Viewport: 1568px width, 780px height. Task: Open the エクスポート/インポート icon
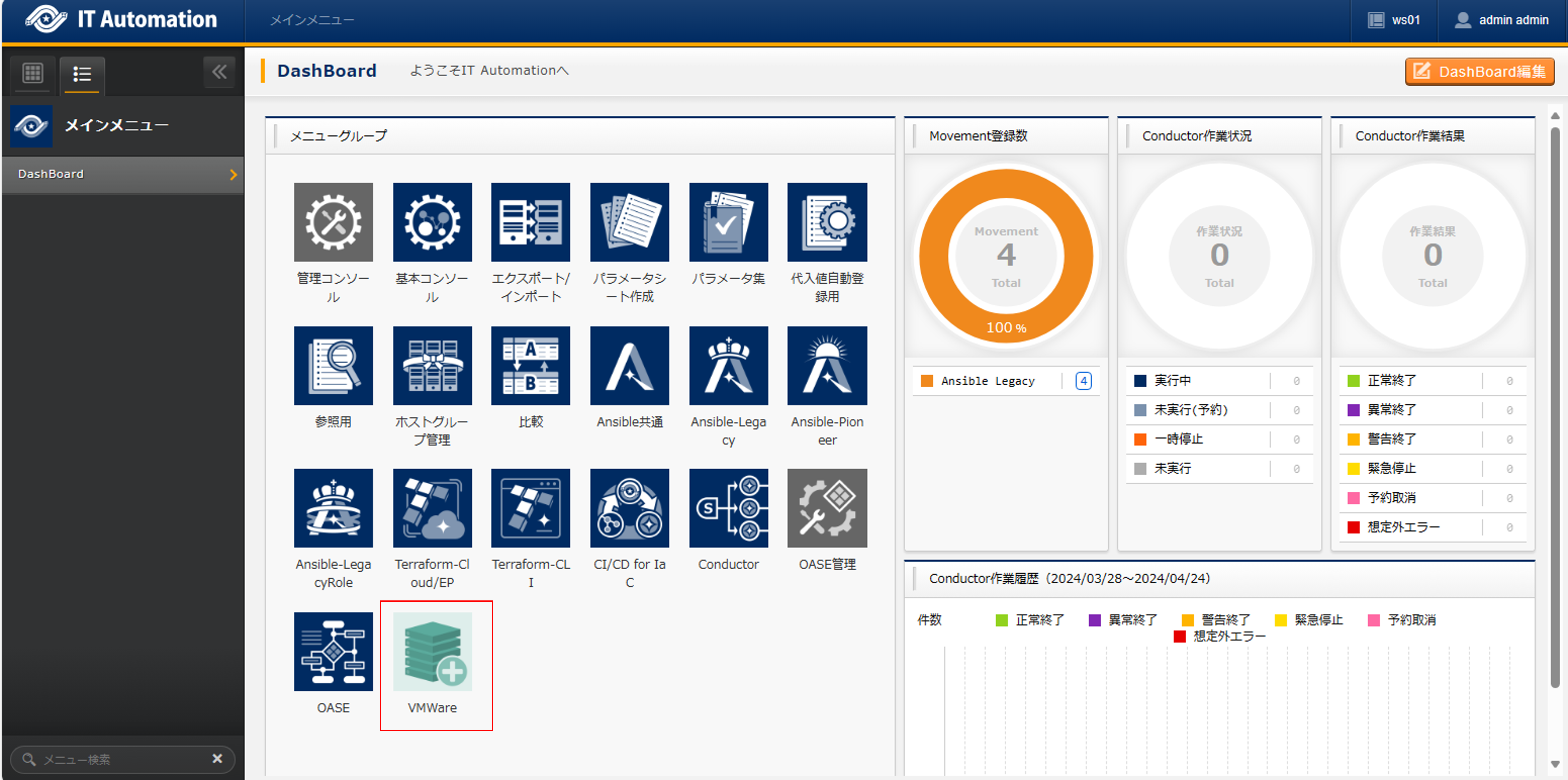pyautogui.click(x=530, y=222)
